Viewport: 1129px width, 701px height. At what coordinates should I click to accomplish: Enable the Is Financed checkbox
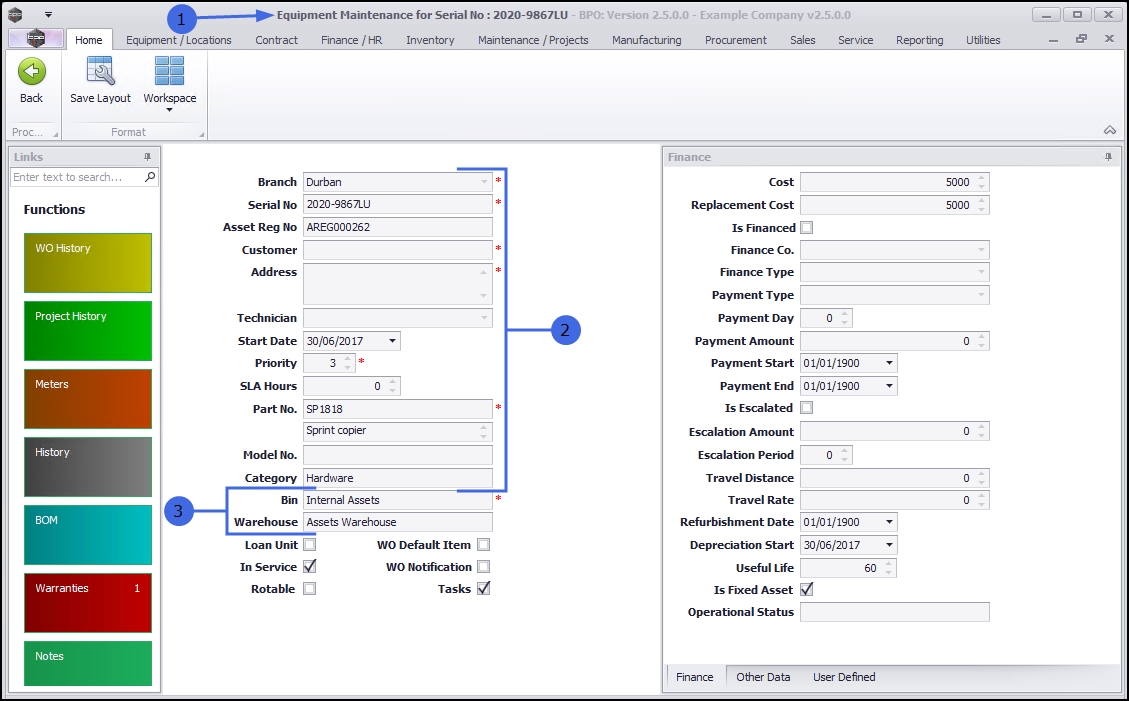pos(807,228)
